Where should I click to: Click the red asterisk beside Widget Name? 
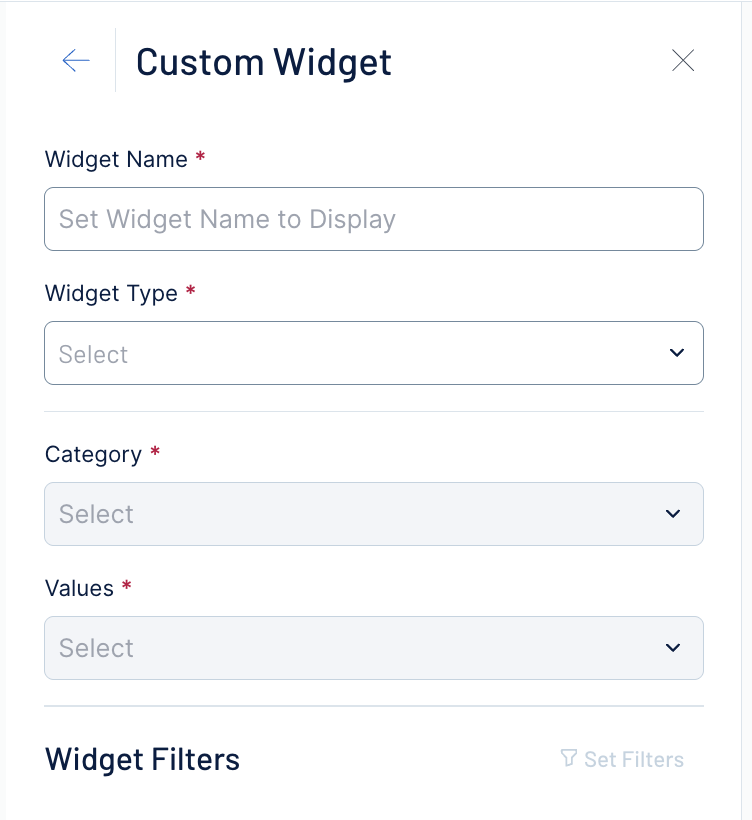(x=200, y=158)
